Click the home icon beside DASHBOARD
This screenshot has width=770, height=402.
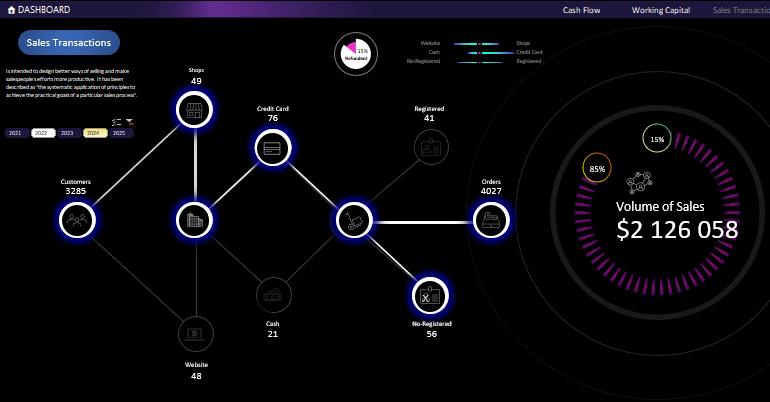coord(11,10)
